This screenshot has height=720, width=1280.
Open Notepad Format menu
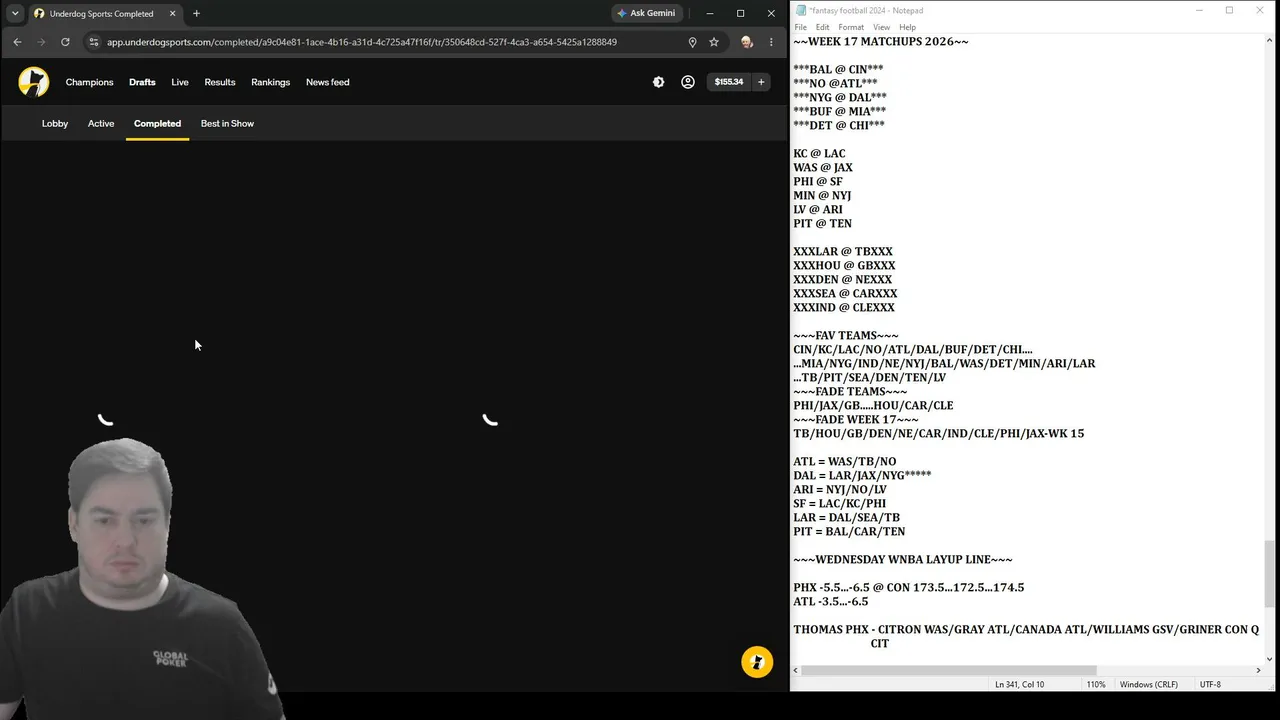[851, 27]
